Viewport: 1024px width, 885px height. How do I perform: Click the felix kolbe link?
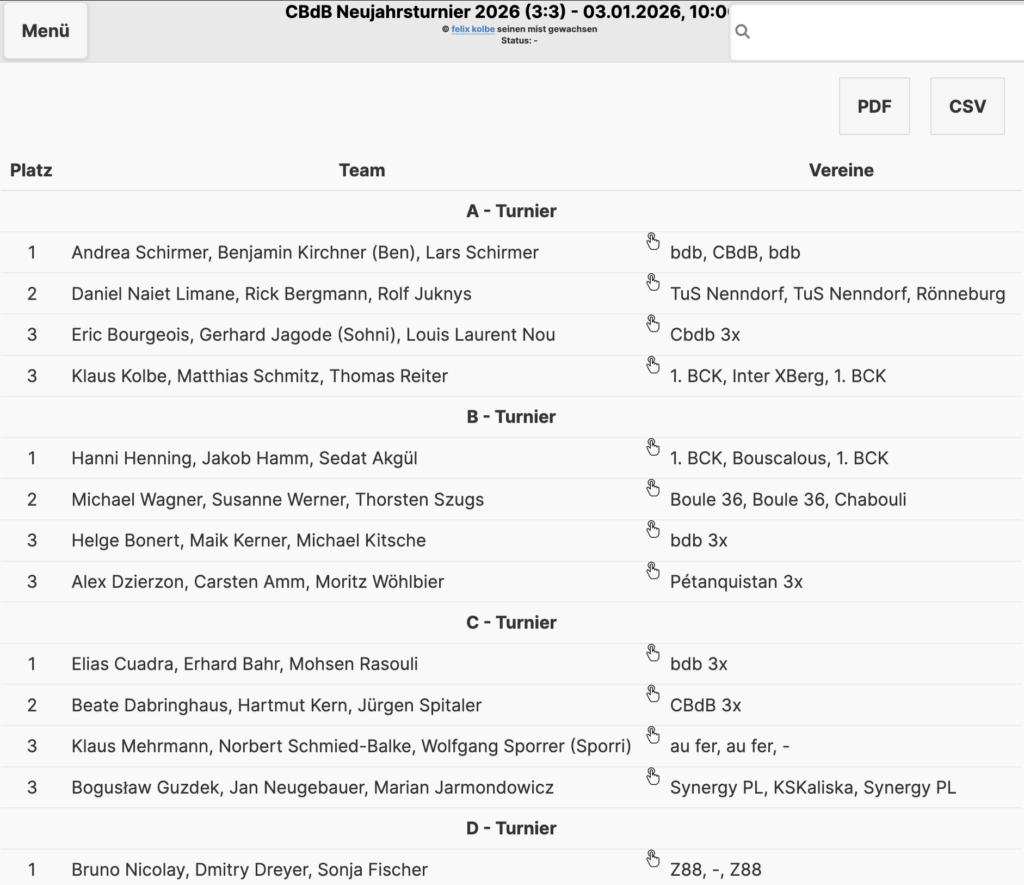473,30
